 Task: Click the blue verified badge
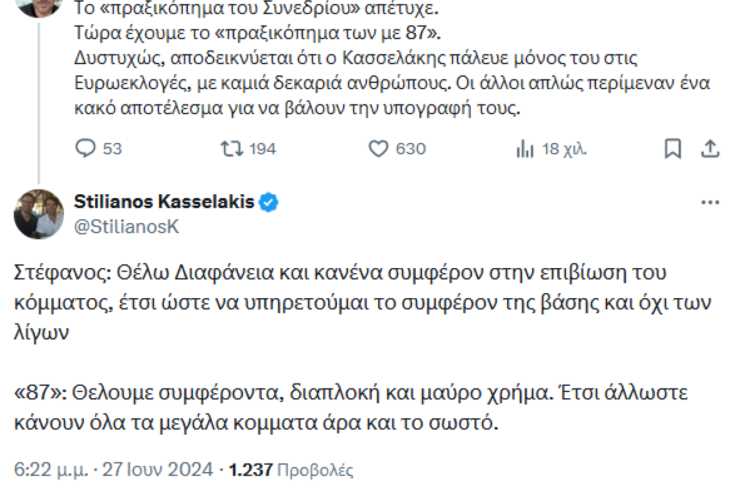click(x=269, y=203)
